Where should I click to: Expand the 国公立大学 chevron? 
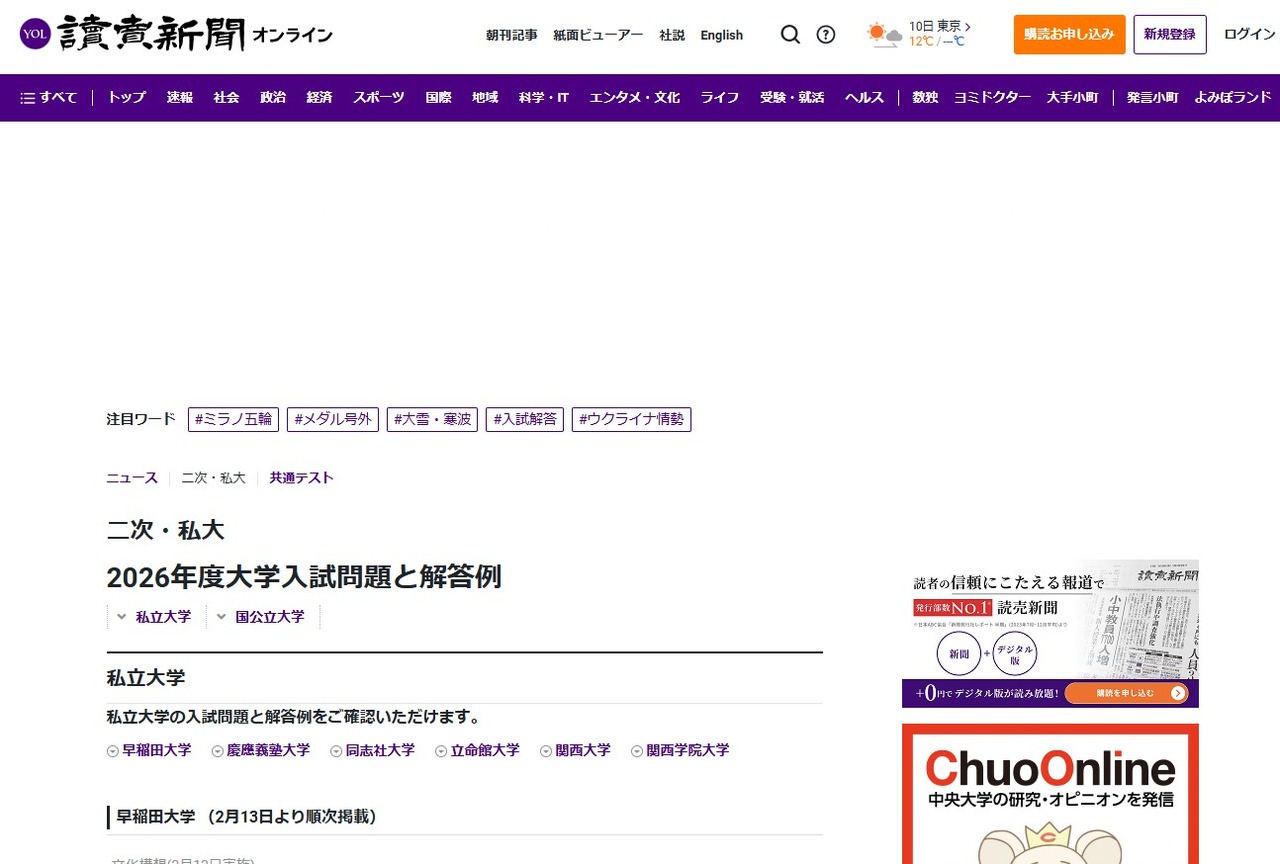pyautogui.click(x=220, y=617)
